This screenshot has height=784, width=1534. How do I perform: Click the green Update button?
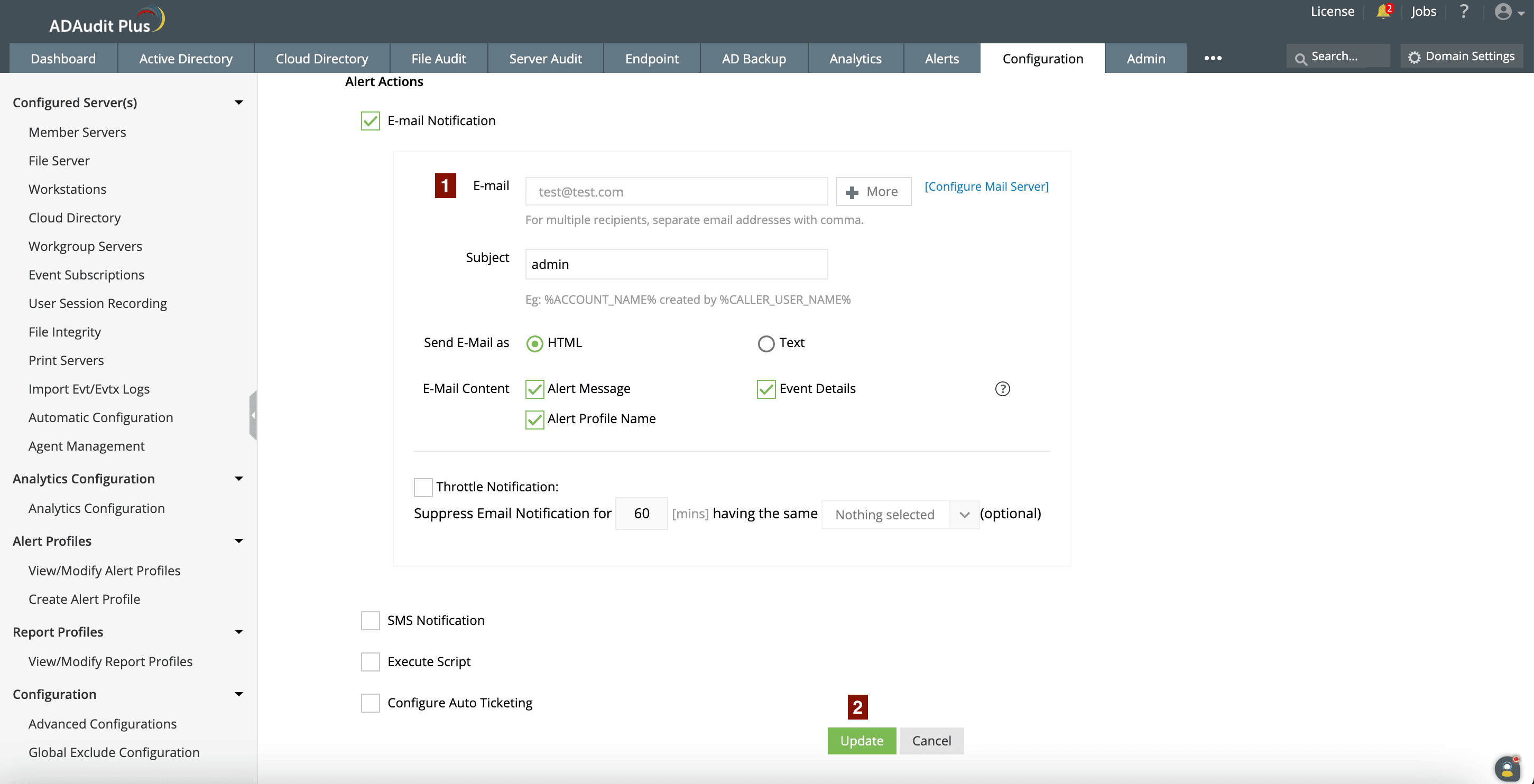point(861,741)
